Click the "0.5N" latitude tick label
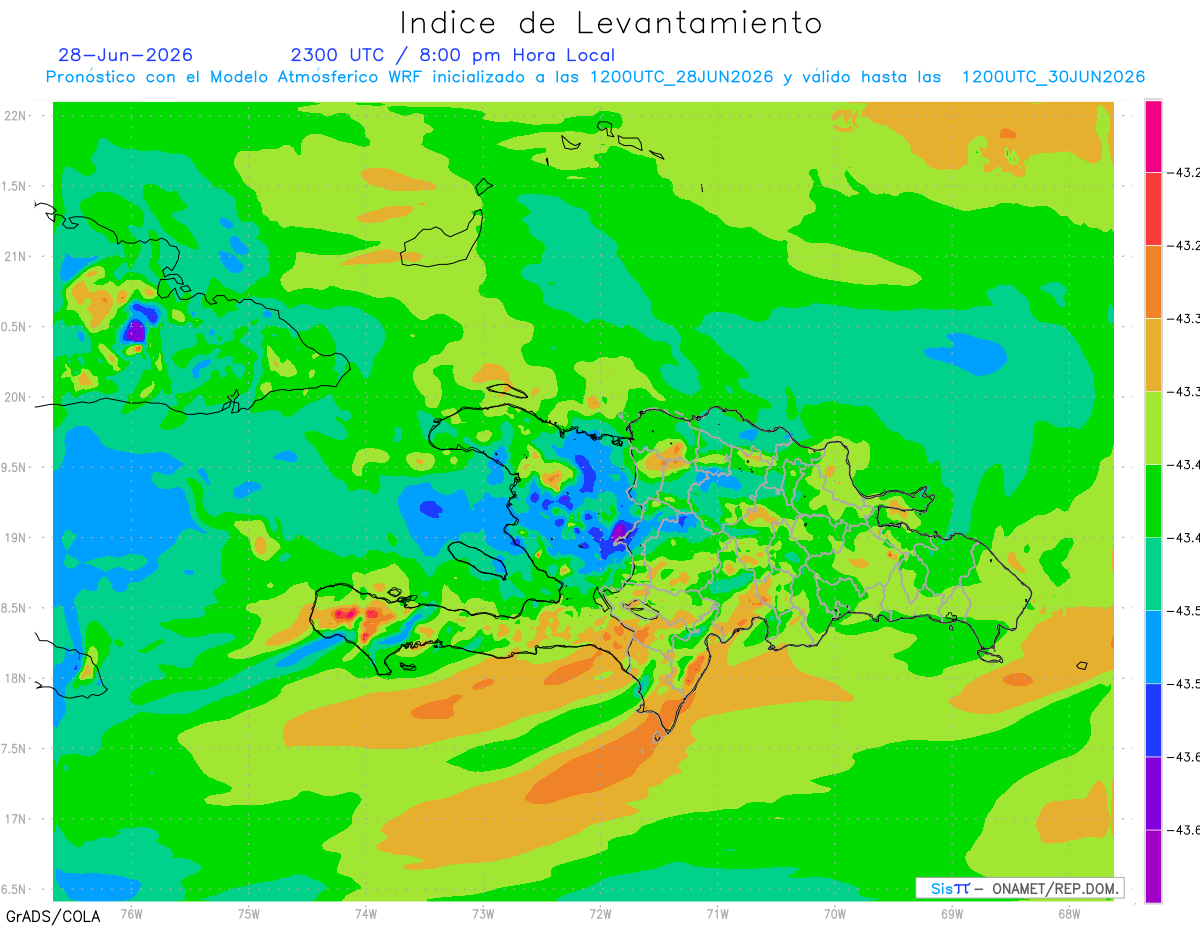The width and height of the screenshot is (1200, 927). coord(14,327)
